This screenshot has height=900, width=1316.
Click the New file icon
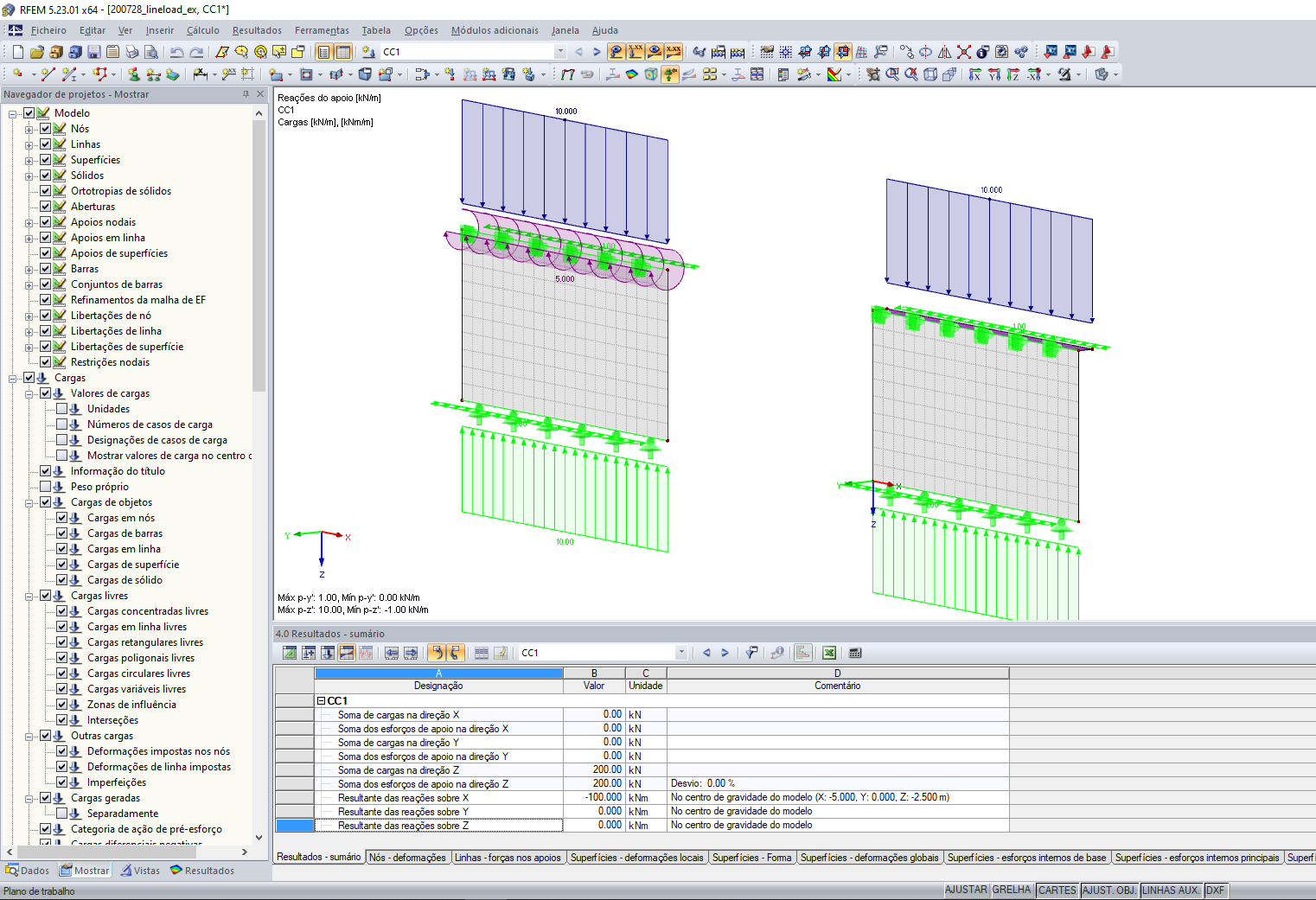(x=17, y=52)
